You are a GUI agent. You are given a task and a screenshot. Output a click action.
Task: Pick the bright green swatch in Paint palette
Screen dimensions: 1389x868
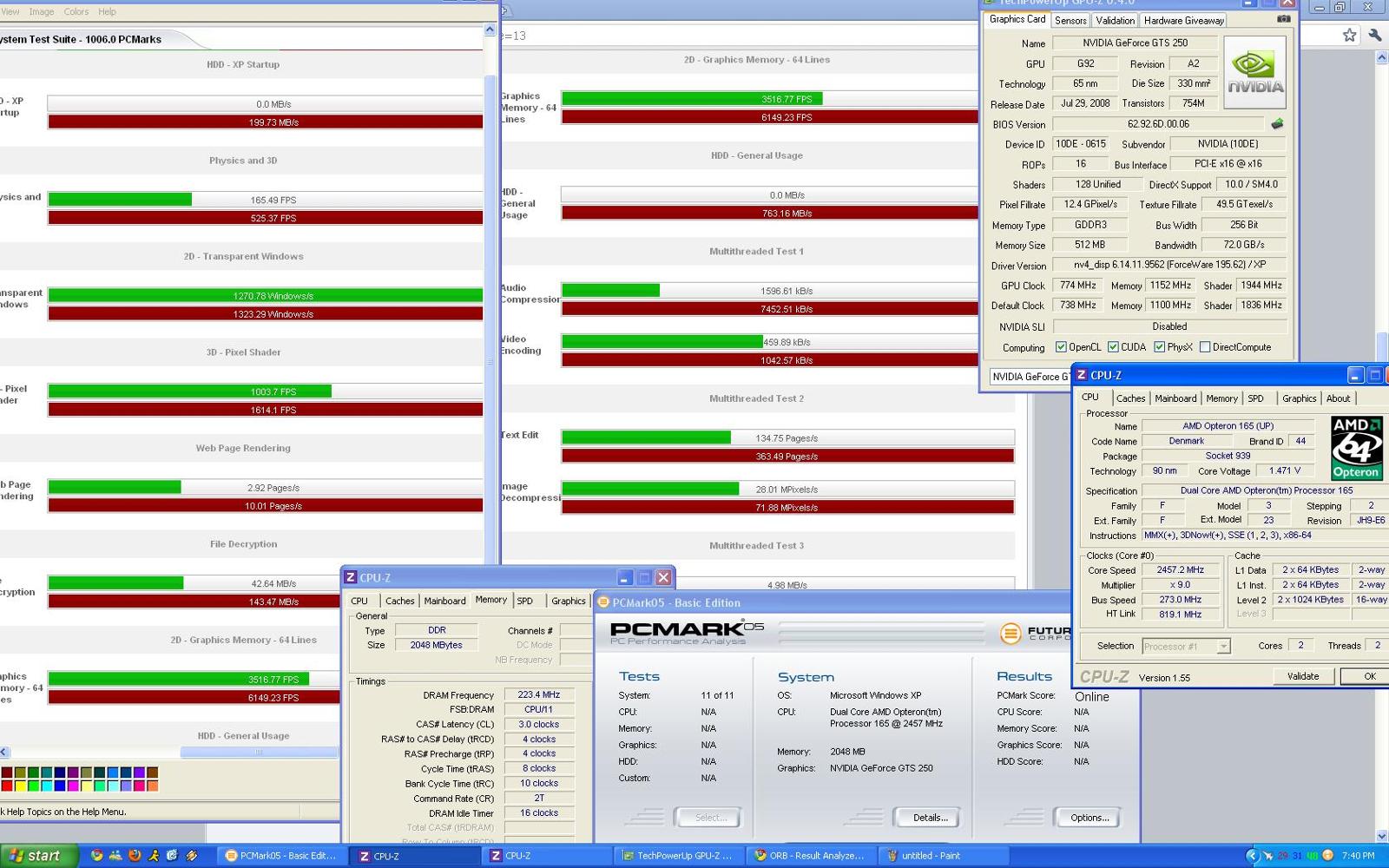(33, 786)
